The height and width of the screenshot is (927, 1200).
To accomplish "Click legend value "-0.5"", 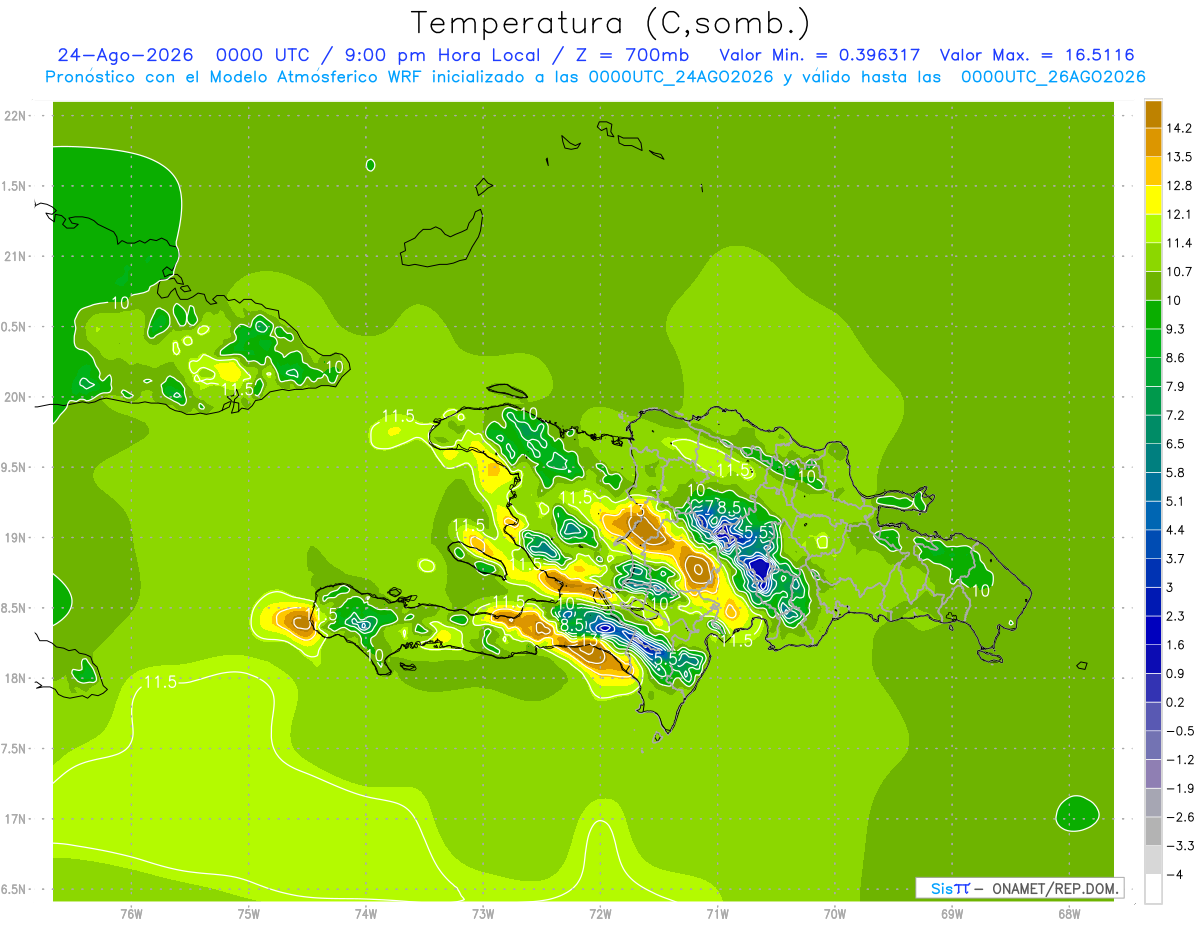I will tap(1180, 731).
